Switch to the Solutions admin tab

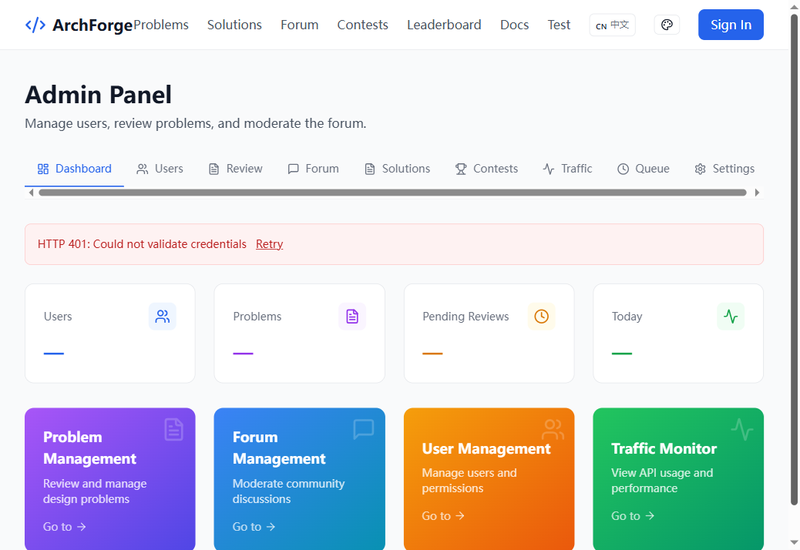(397, 169)
